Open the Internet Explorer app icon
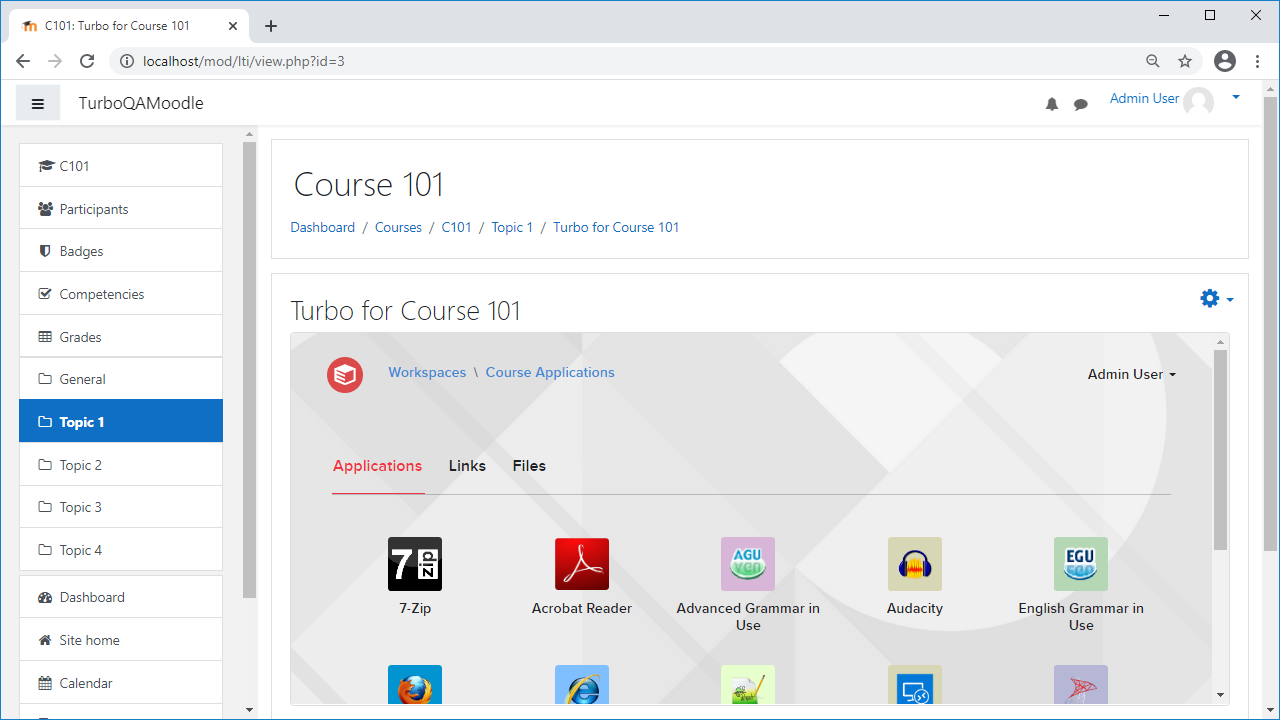1280x720 pixels. pyautogui.click(x=581, y=685)
